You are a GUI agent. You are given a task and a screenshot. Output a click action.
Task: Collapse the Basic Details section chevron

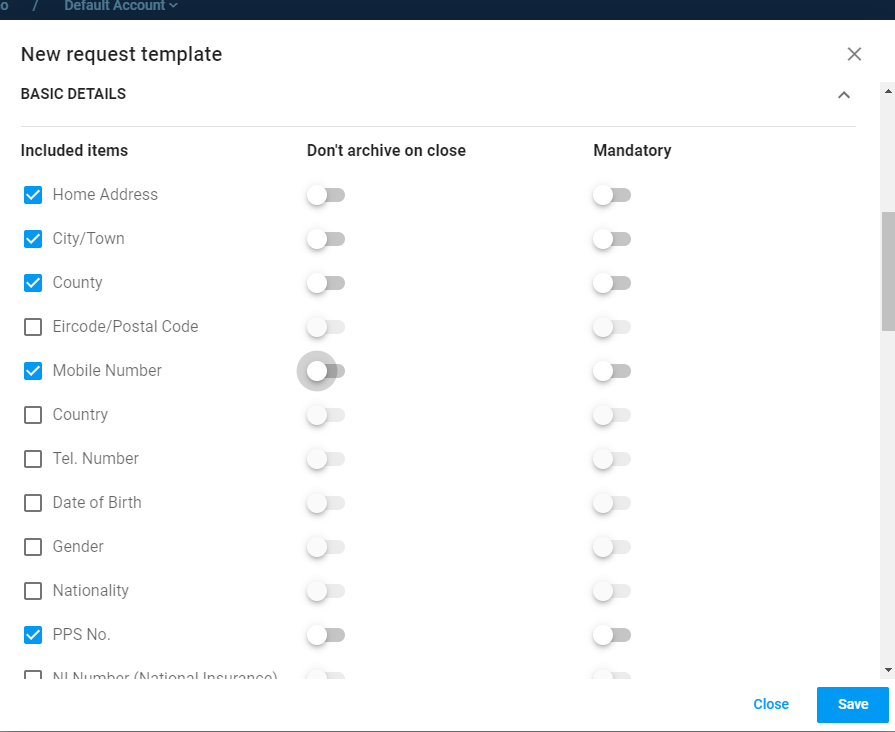pos(844,95)
